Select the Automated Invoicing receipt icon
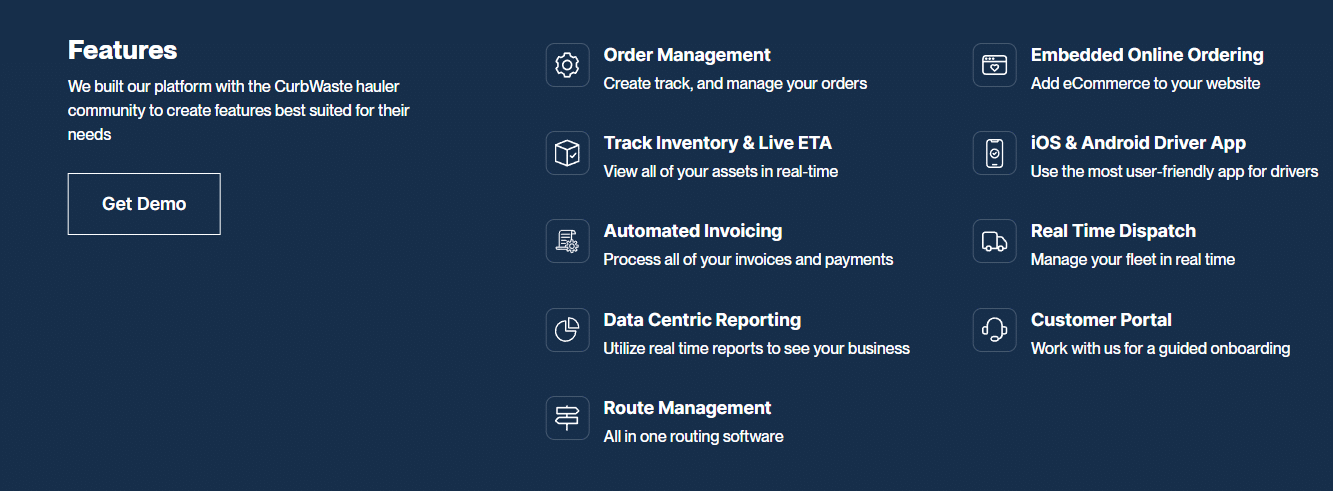The height and width of the screenshot is (491, 1333). pos(567,241)
